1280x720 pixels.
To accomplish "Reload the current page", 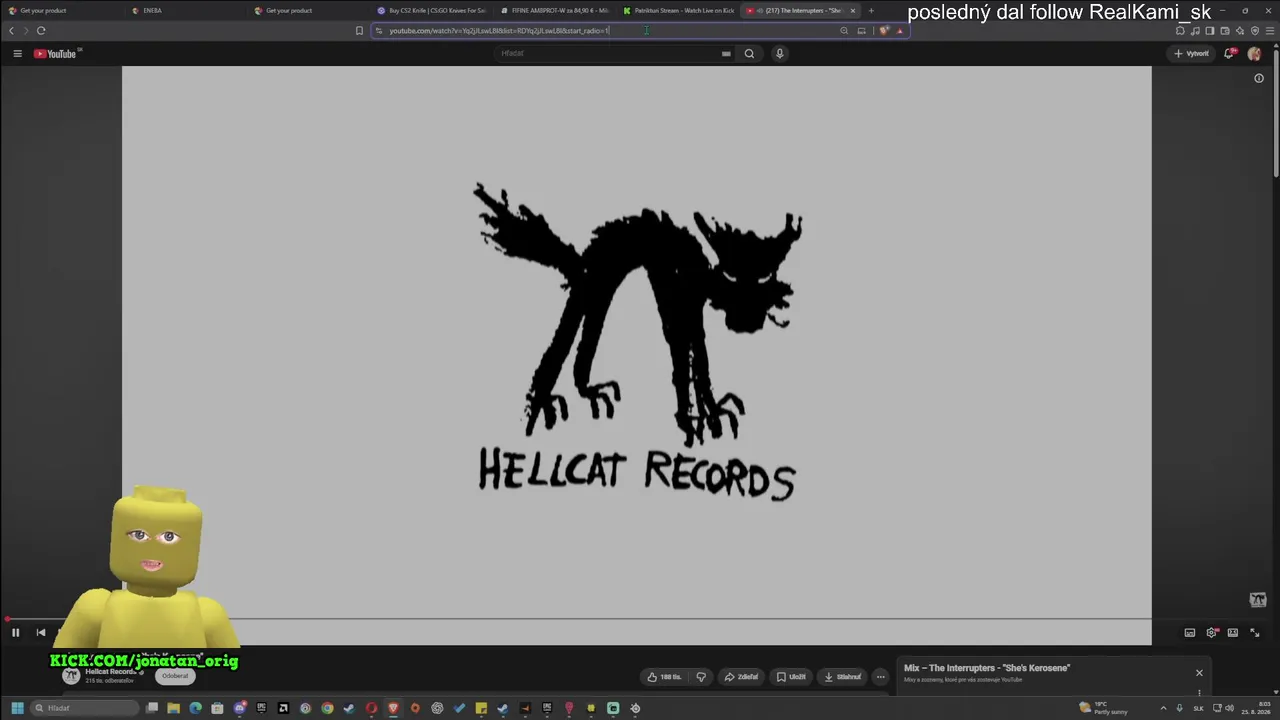I will coord(41,31).
